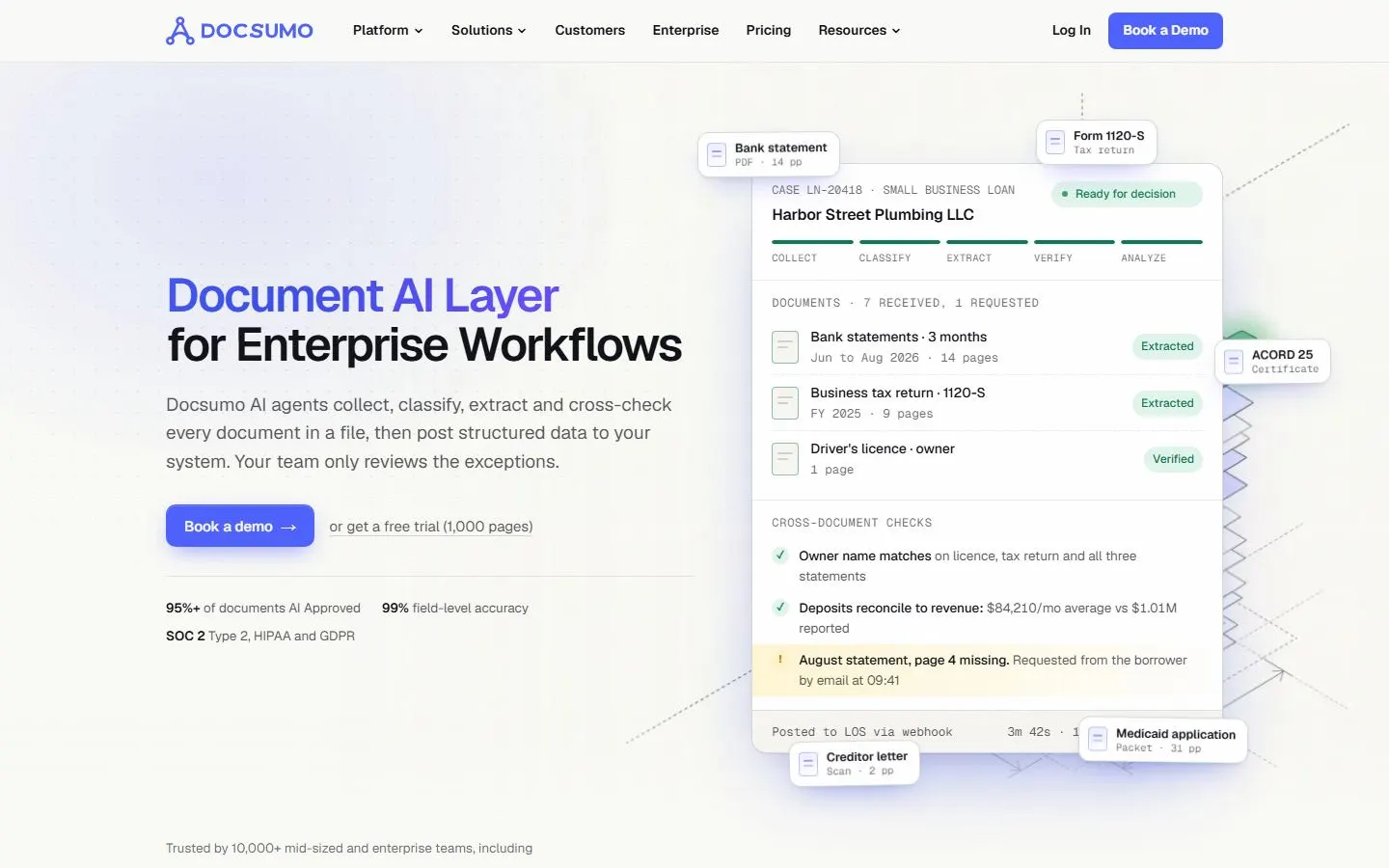Click the Medicaid application packet icon
1389x868 pixels.
pyautogui.click(x=1098, y=740)
